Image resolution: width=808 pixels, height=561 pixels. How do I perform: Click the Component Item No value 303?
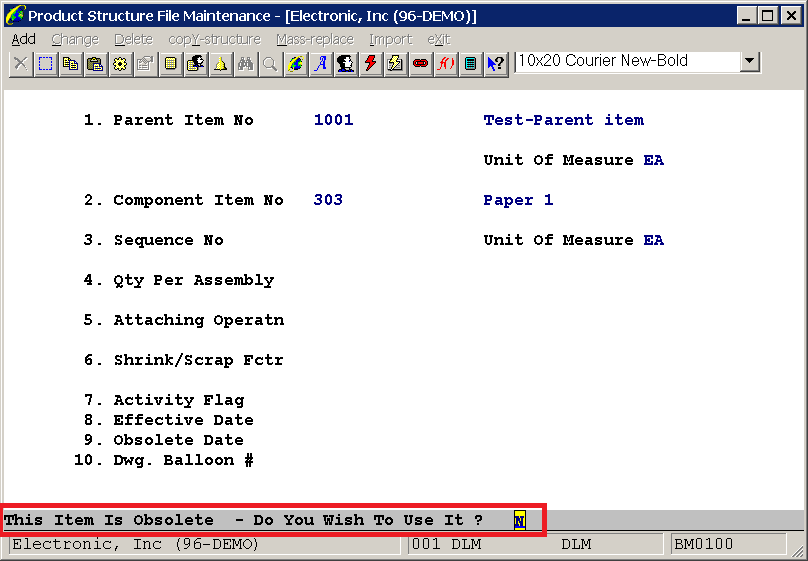point(328,200)
